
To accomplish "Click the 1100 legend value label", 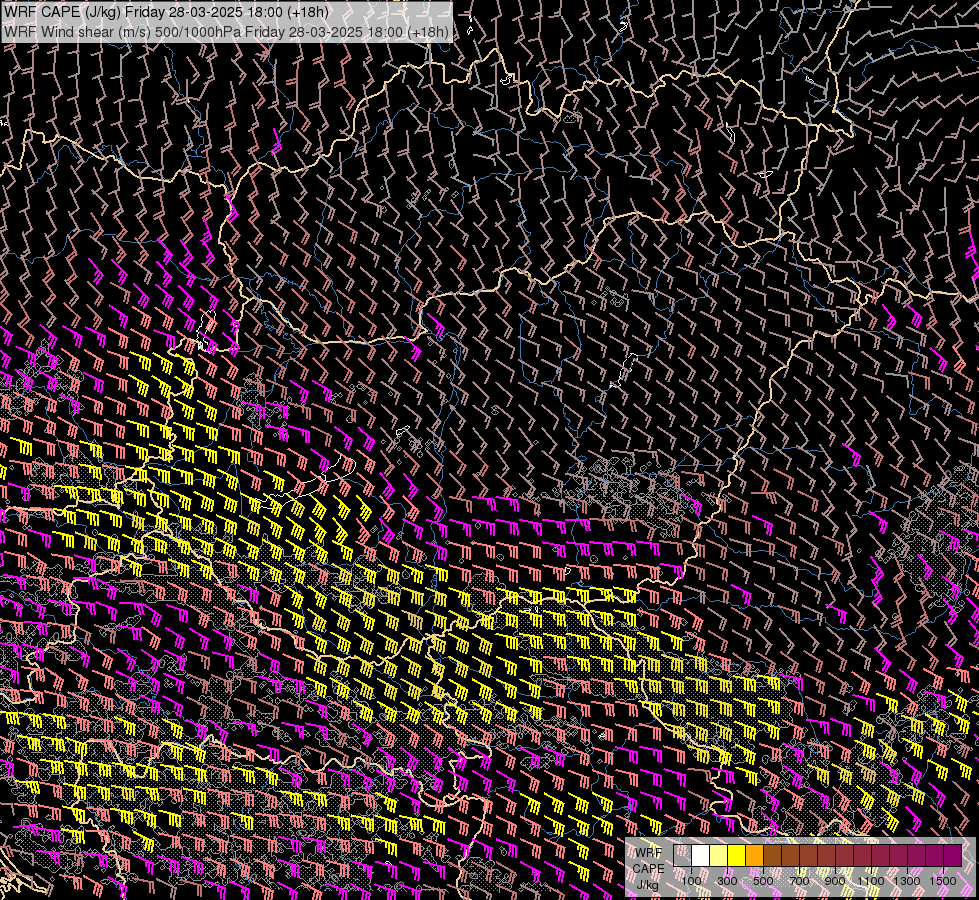I will coord(870,881).
